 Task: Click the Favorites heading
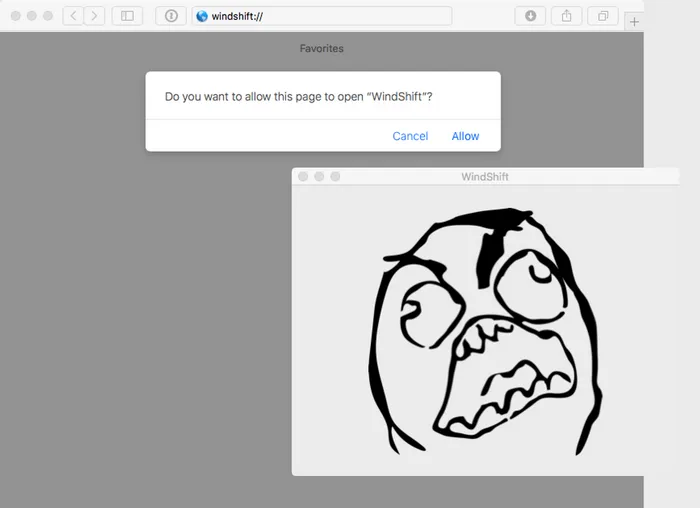[x=321, y=48]
